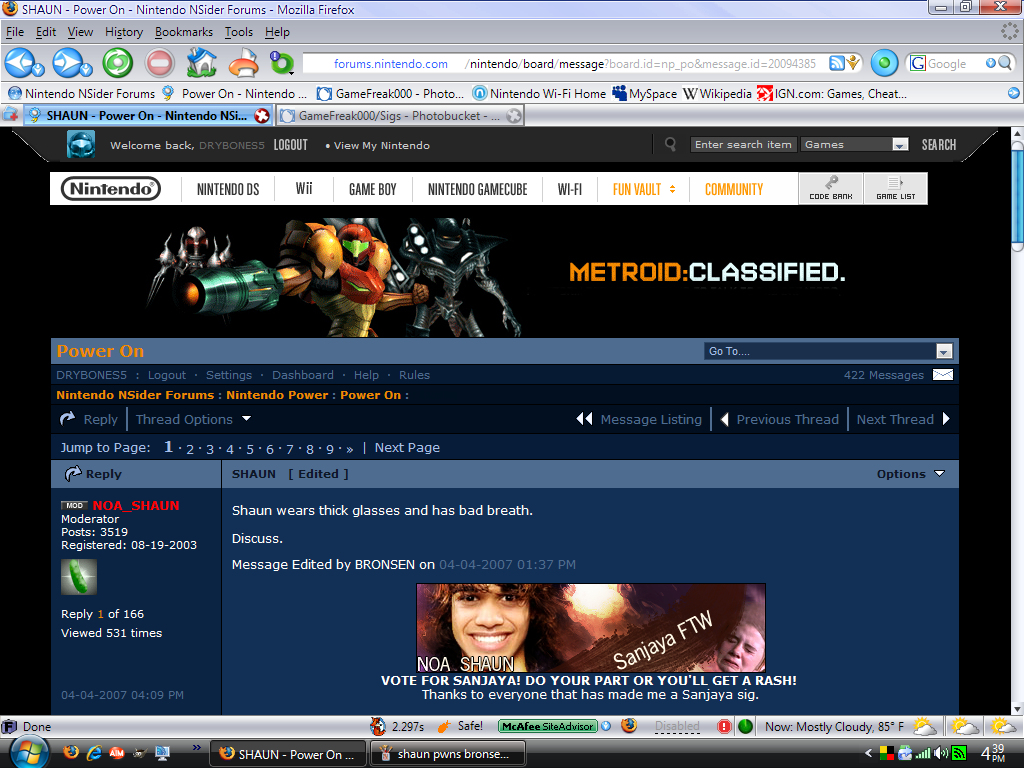Image resolution: width=1024 pixels, height=768 pixels.
Task: Open the home page house icon
Action: (202, 63)
